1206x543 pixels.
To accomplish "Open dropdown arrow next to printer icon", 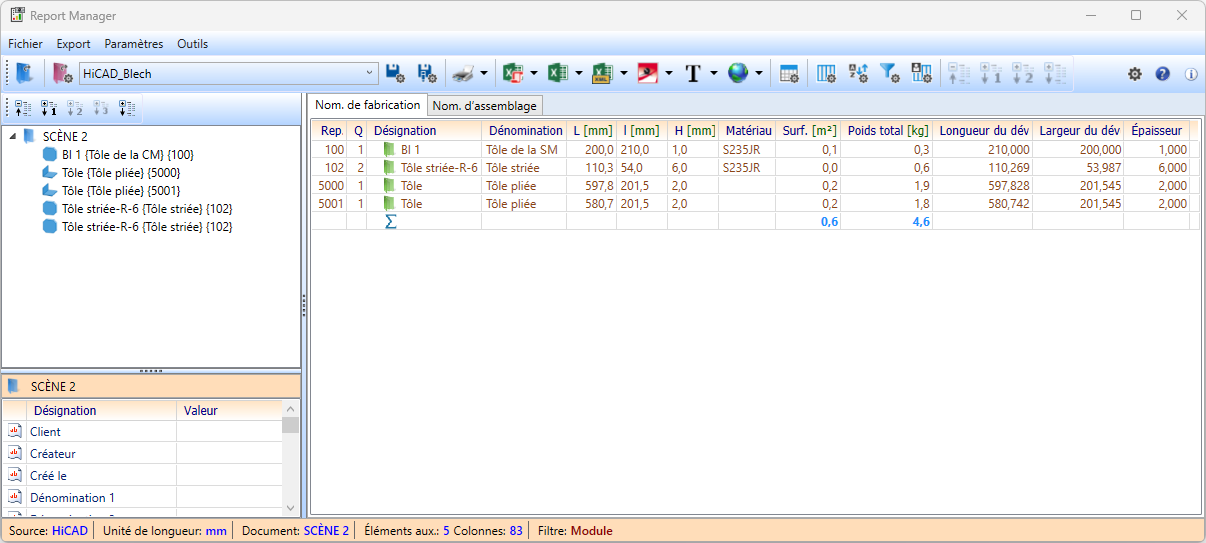I will coord(484,73).
